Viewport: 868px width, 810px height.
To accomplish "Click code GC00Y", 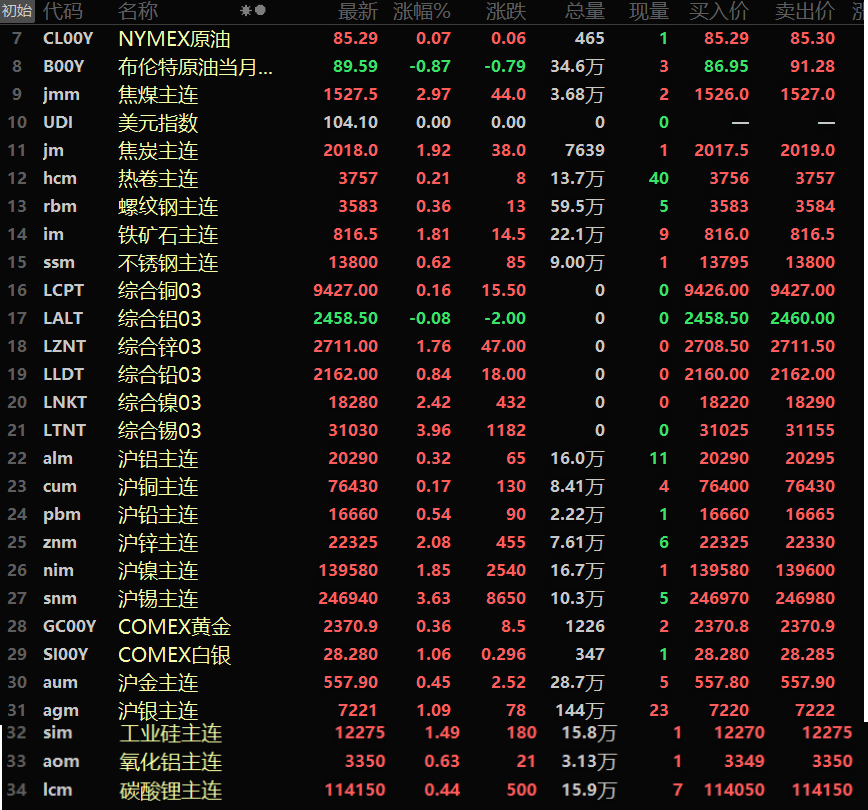I will click(70, 627).
